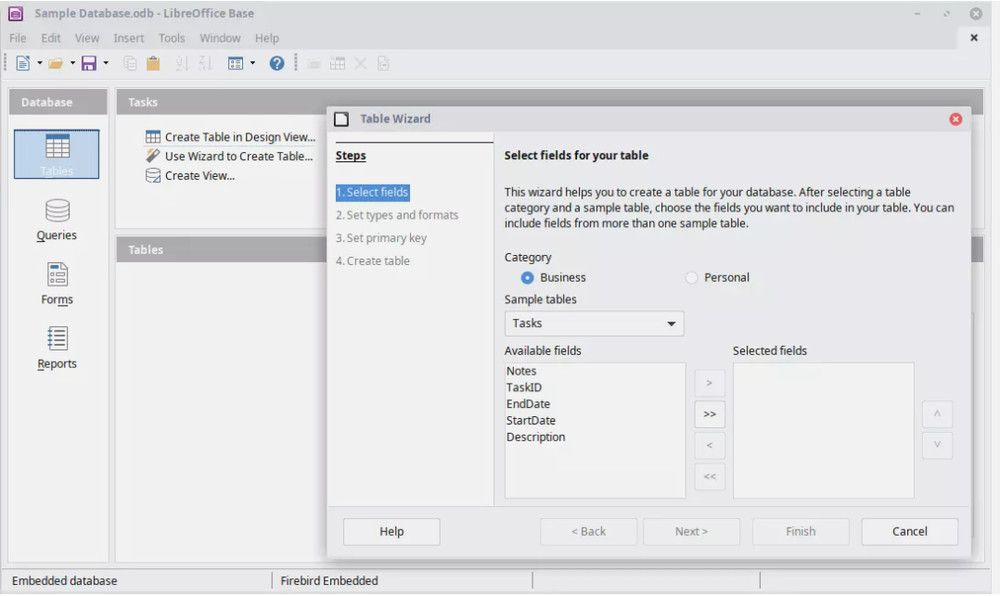
Task: Click the blue Help question mark icon
Action: click(277, 63)
